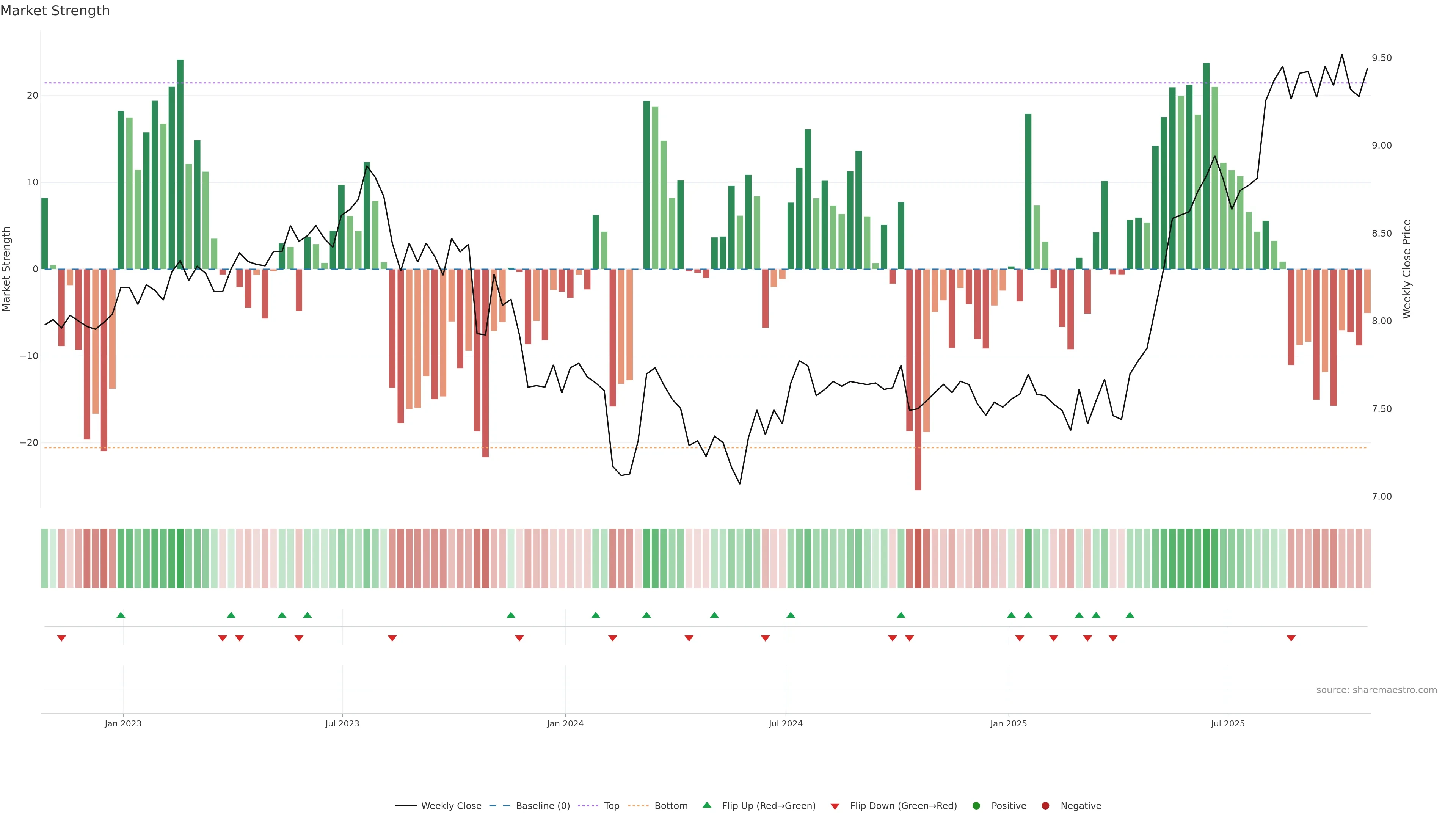Click the Jan 2024 x-axis label
The image size is (1456, 819).
565,723
